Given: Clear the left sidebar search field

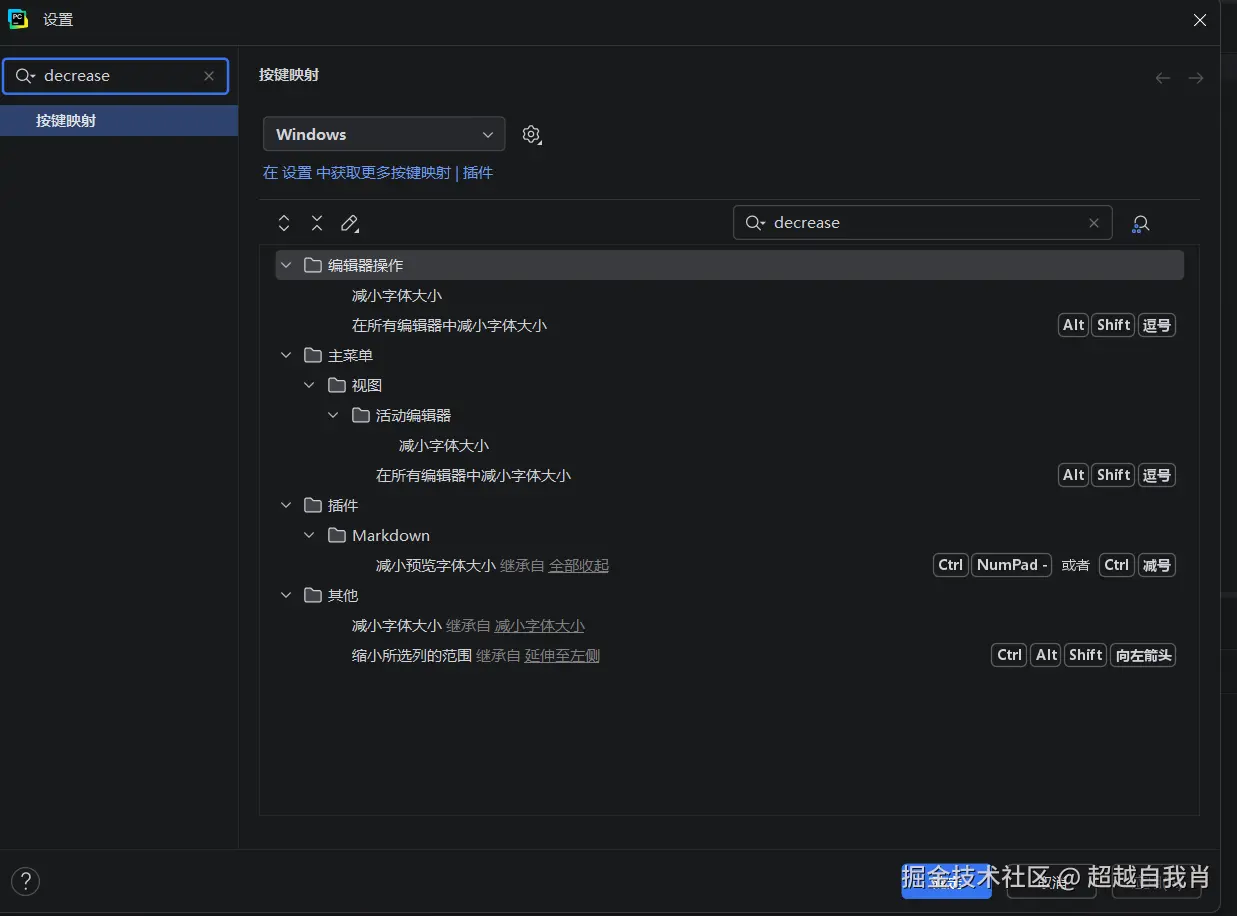Looking at the screenshot, I should [x=209, y=76].
